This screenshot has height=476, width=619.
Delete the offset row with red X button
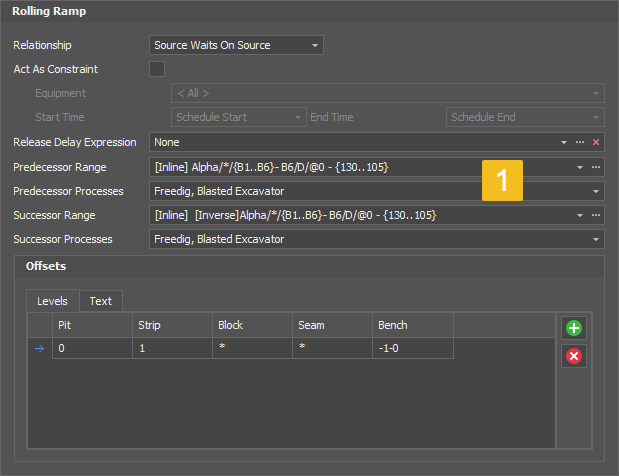coord(574,356)
